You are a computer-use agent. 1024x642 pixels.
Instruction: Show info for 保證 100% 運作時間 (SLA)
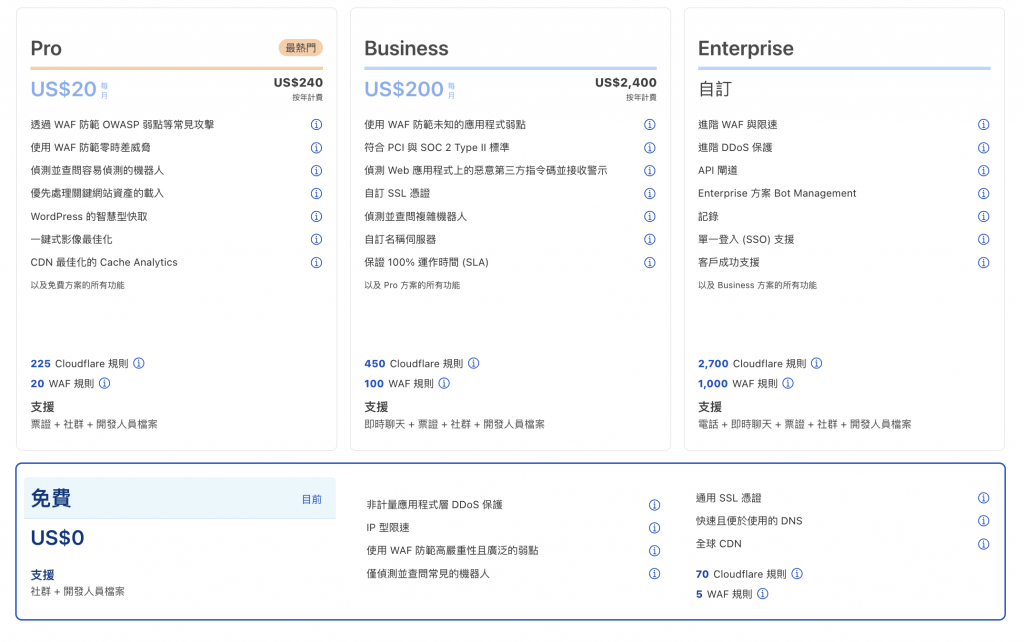tap(650, 263)
